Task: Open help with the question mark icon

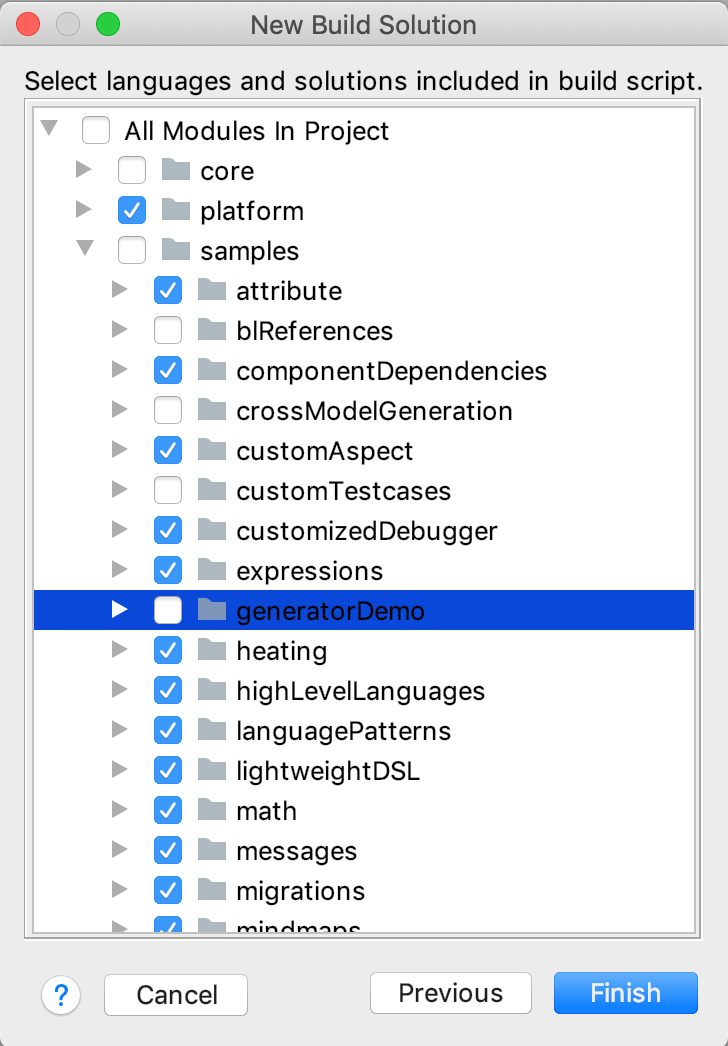Action: pos(61,995)
